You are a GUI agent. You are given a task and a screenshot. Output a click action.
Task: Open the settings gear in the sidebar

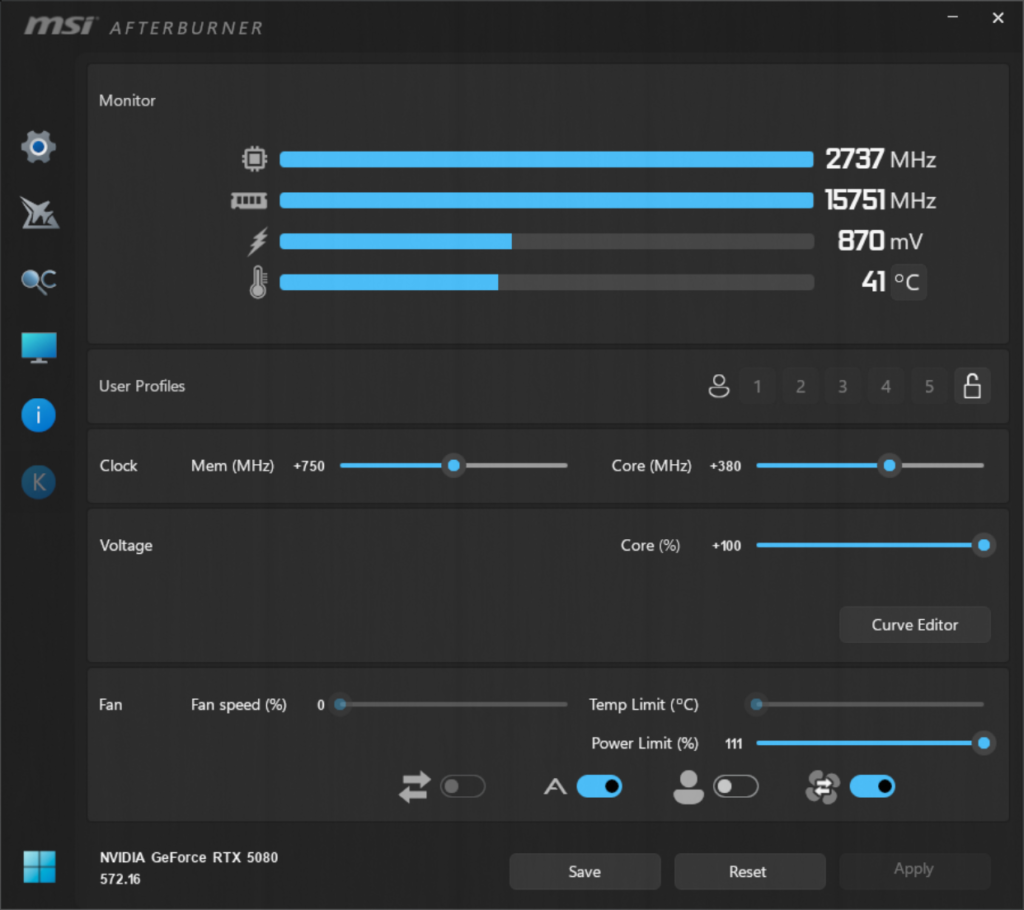coord(39,147)
